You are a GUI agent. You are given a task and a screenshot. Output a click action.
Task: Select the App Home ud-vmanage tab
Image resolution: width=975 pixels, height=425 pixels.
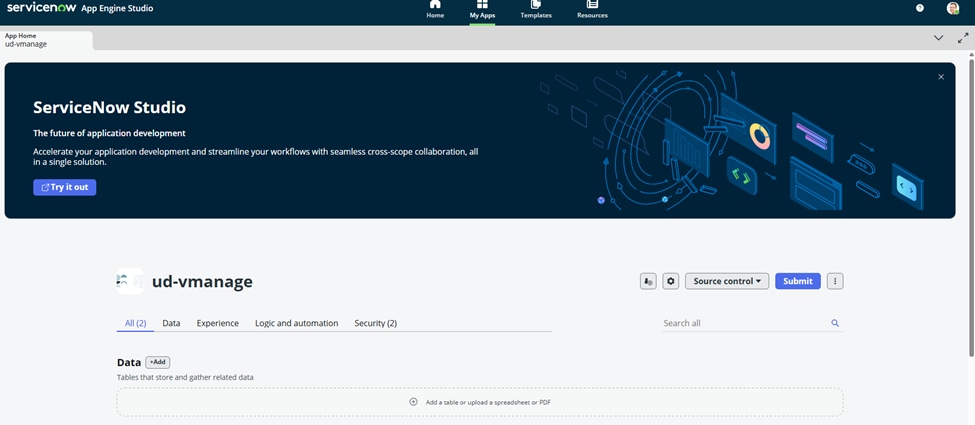coord(47,40)
